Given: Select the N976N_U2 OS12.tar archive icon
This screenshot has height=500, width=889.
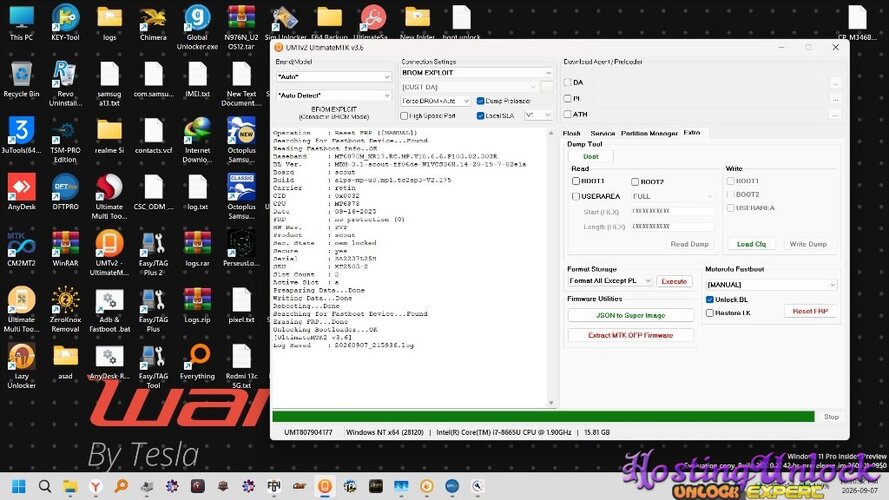Looking at the screenshot, I should [242, 27].
